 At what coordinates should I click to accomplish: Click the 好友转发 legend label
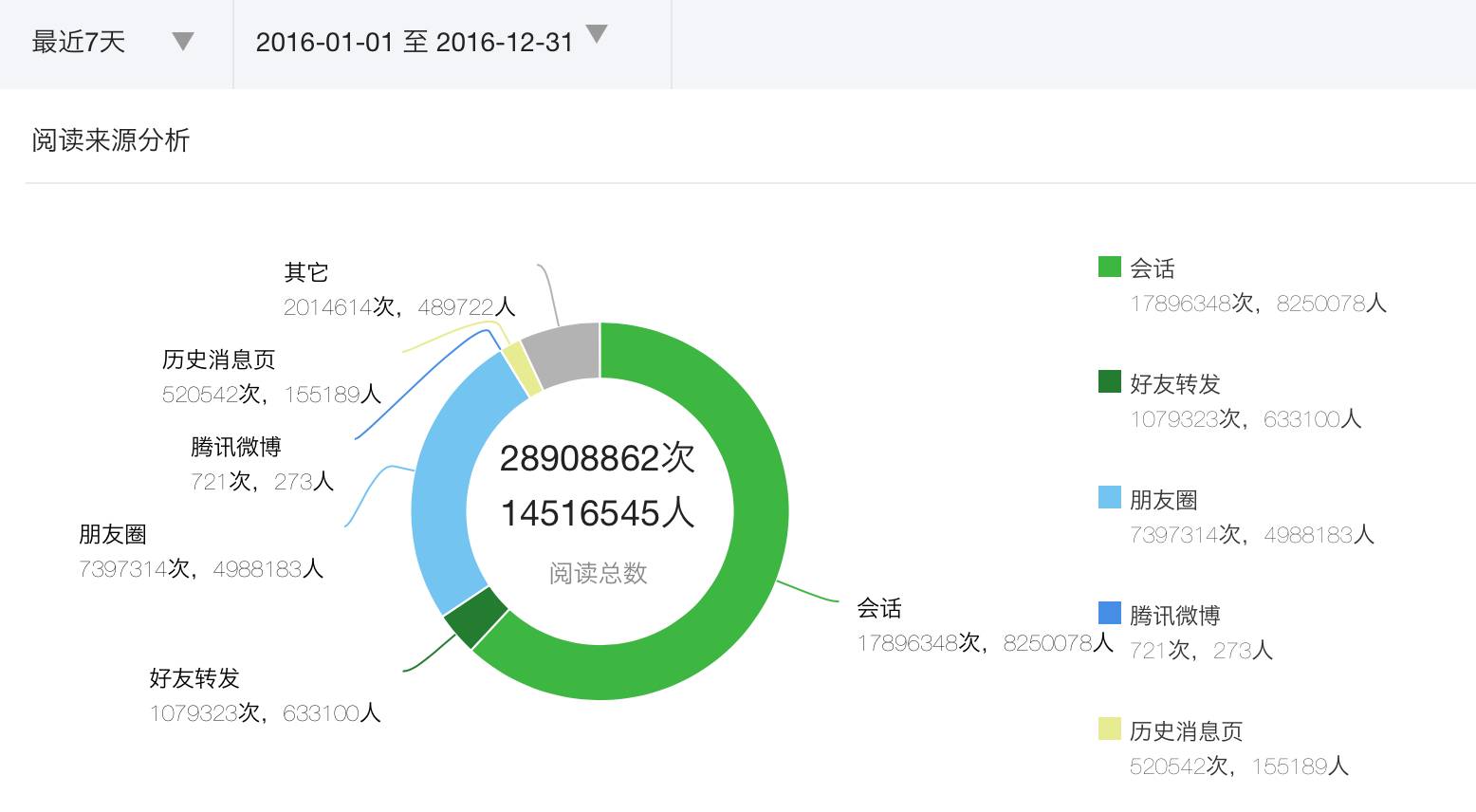(x=1175, y=384)
